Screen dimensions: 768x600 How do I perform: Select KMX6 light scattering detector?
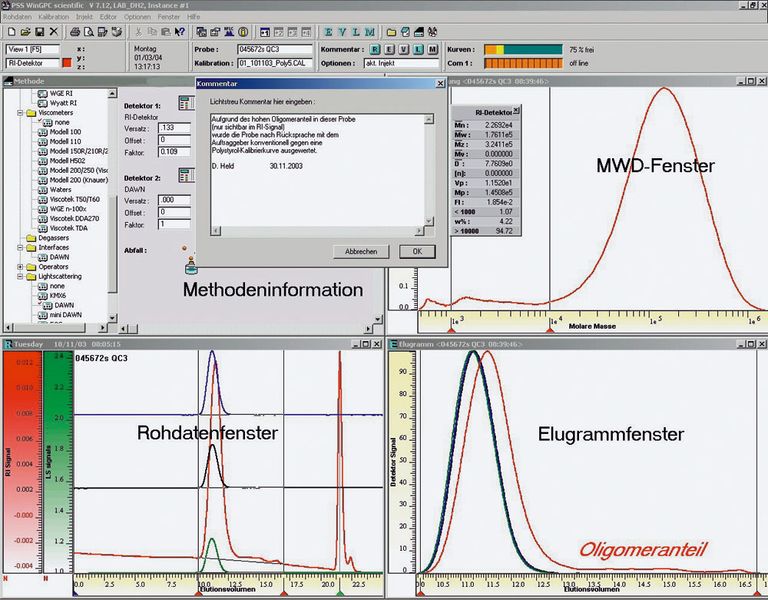coord(58,296)
